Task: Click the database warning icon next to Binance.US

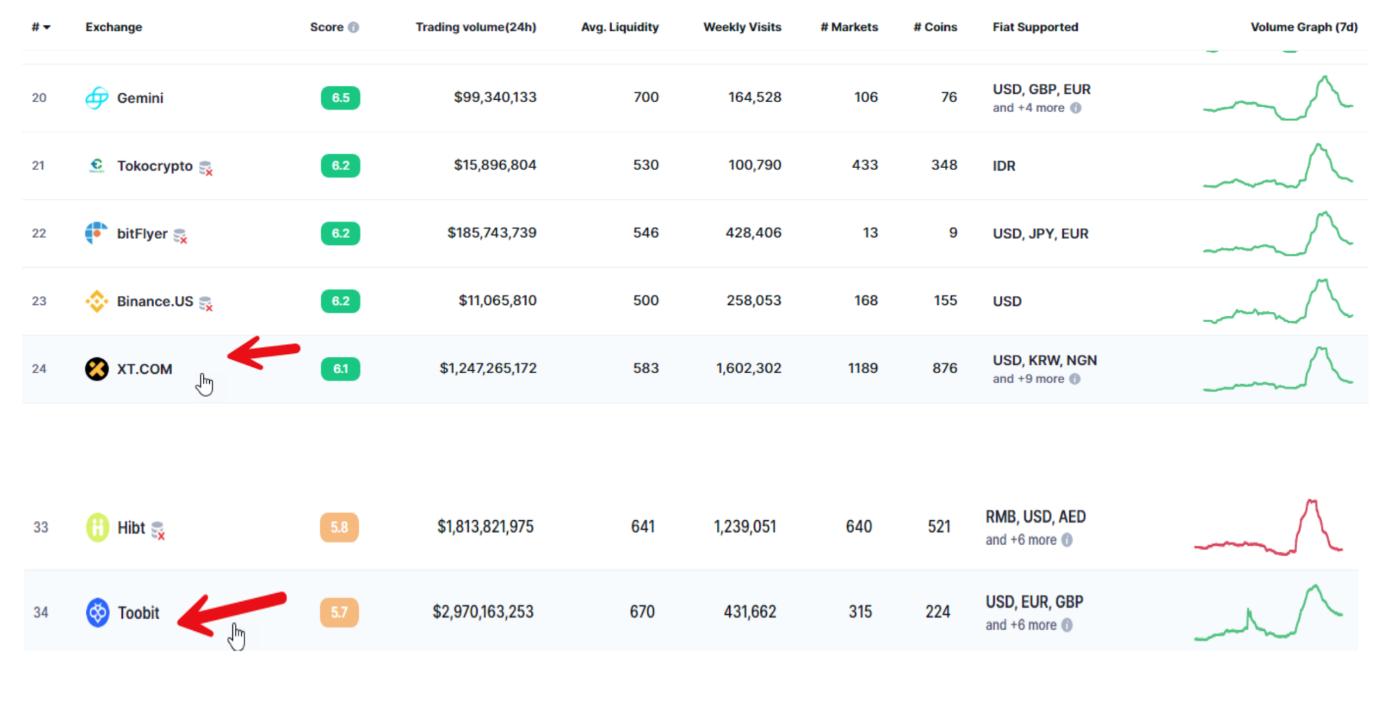Action: point(206,303)
